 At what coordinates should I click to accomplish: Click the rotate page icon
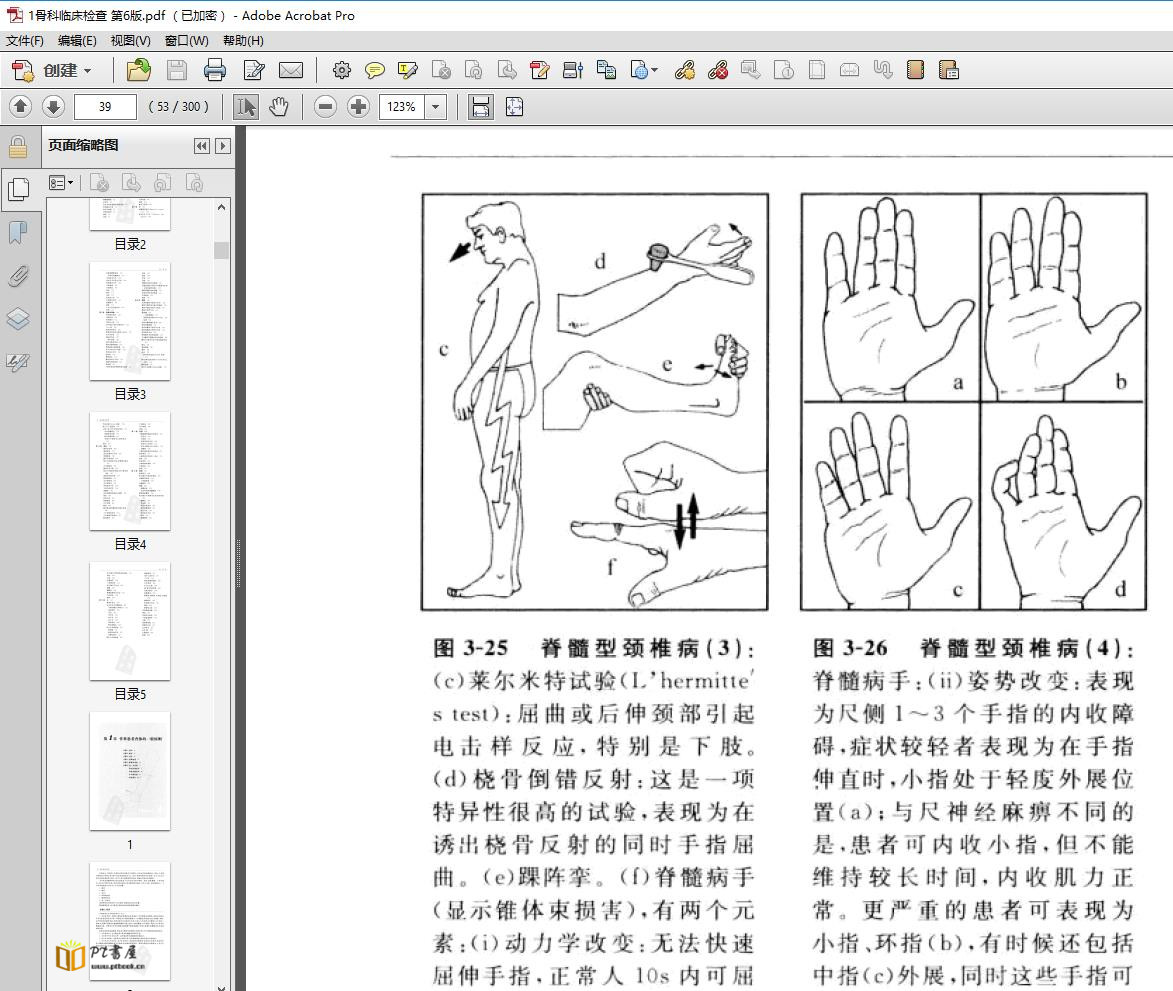[474, 70]
